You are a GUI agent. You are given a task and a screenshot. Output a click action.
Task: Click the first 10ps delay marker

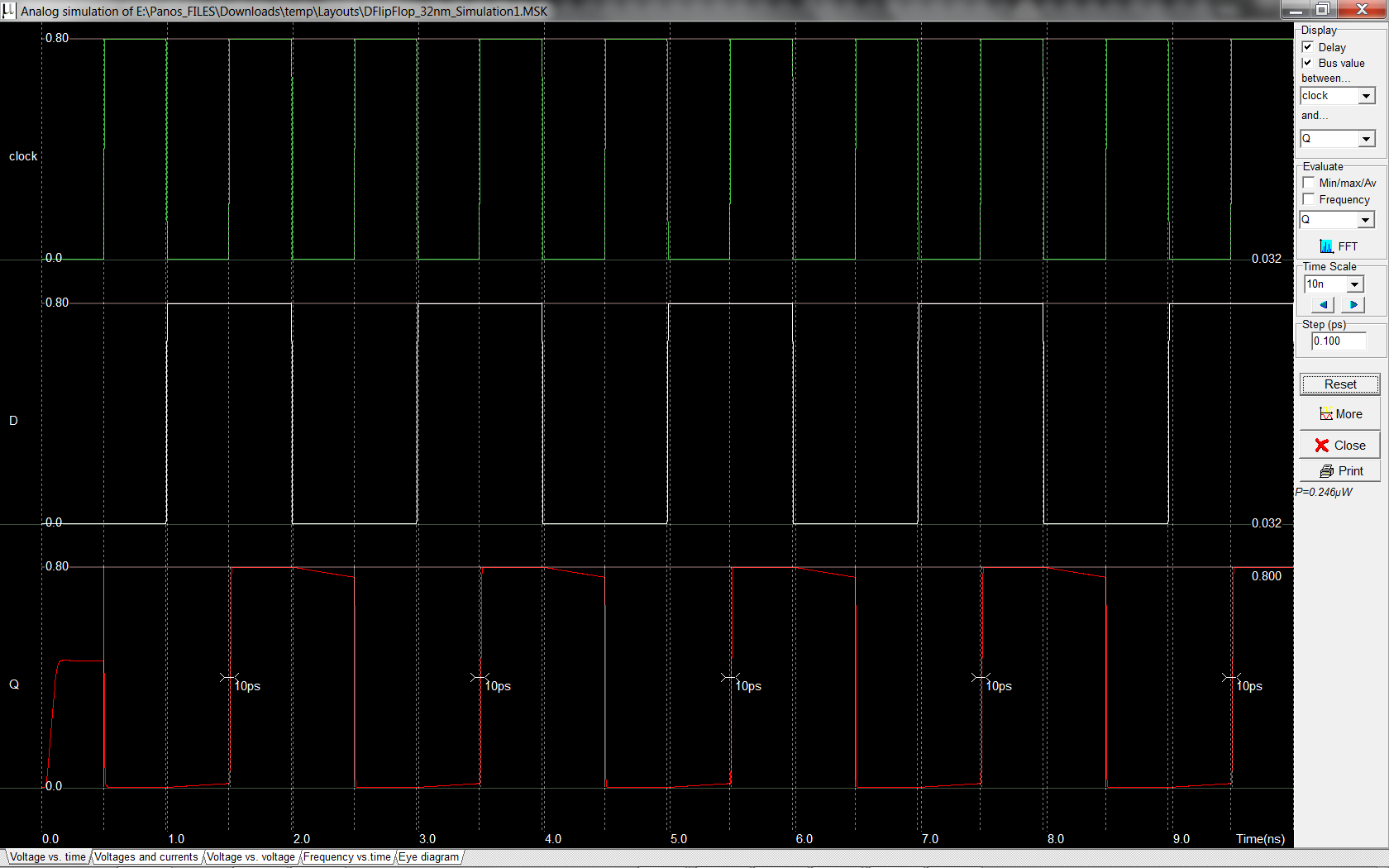(247, 686)
